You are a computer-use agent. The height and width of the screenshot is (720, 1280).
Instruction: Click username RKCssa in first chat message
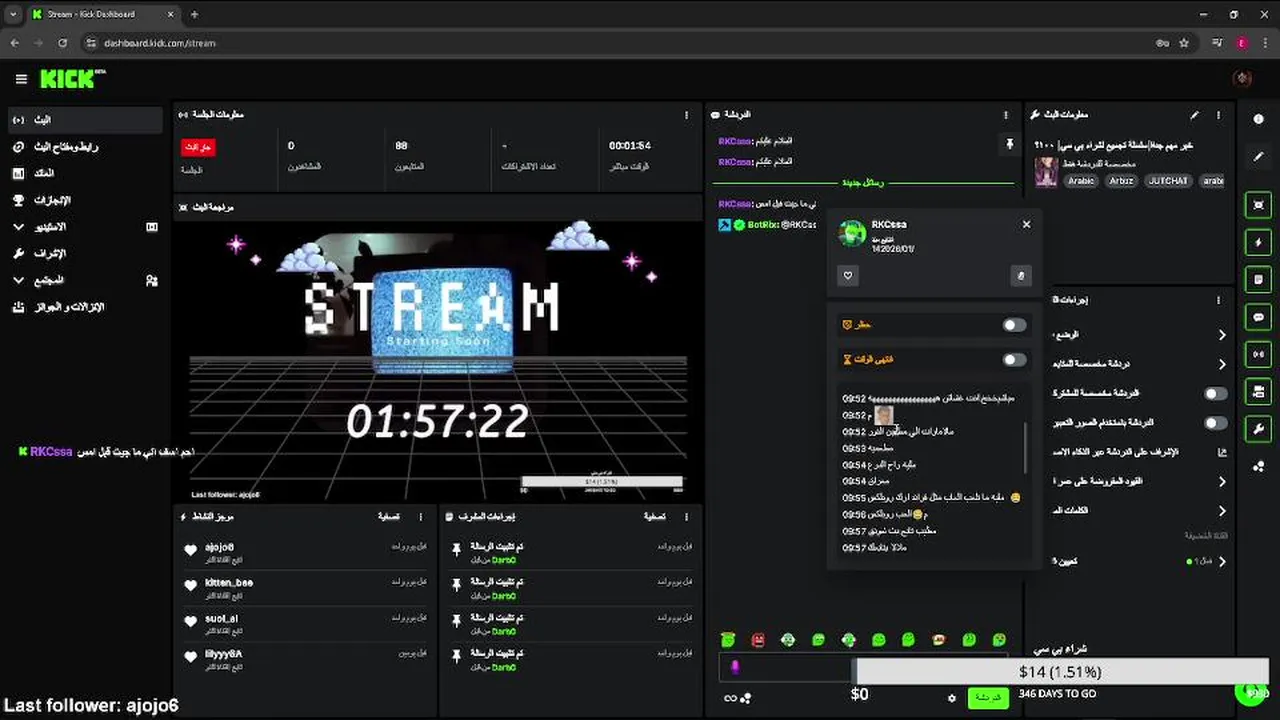735,142
